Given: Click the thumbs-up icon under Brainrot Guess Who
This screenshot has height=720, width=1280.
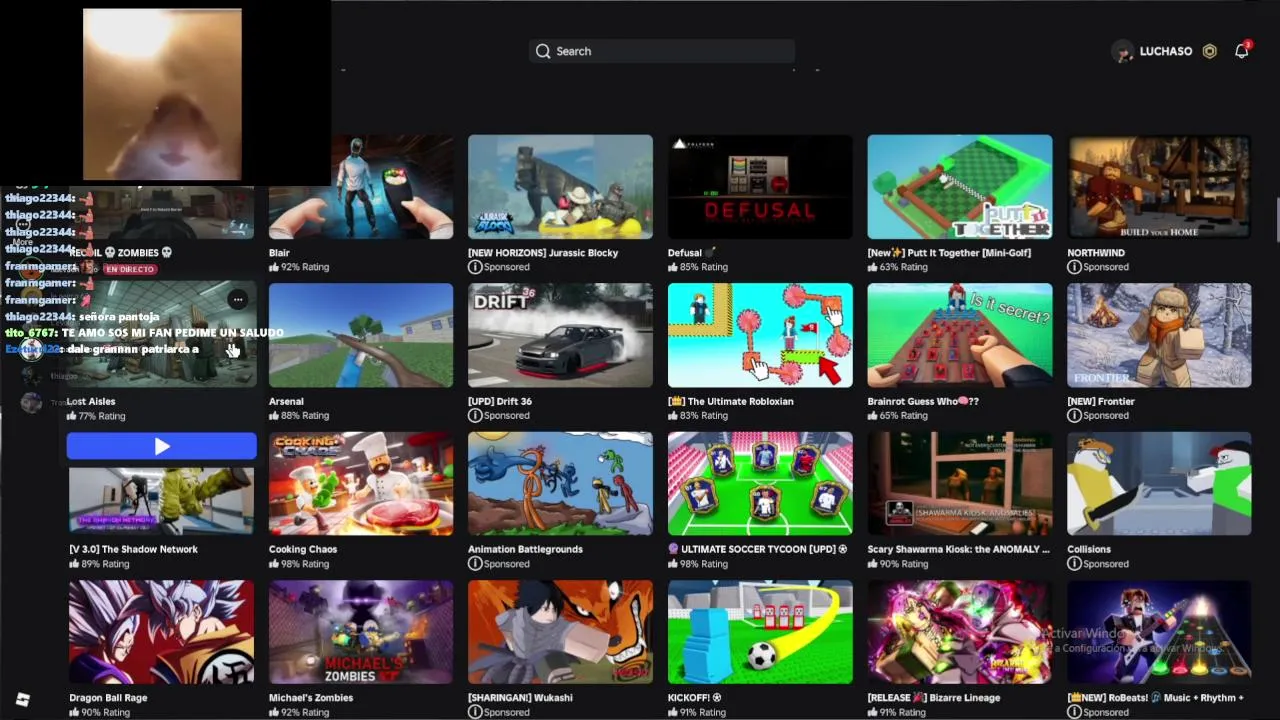Looking at the screenshot, I should (873, 415).
